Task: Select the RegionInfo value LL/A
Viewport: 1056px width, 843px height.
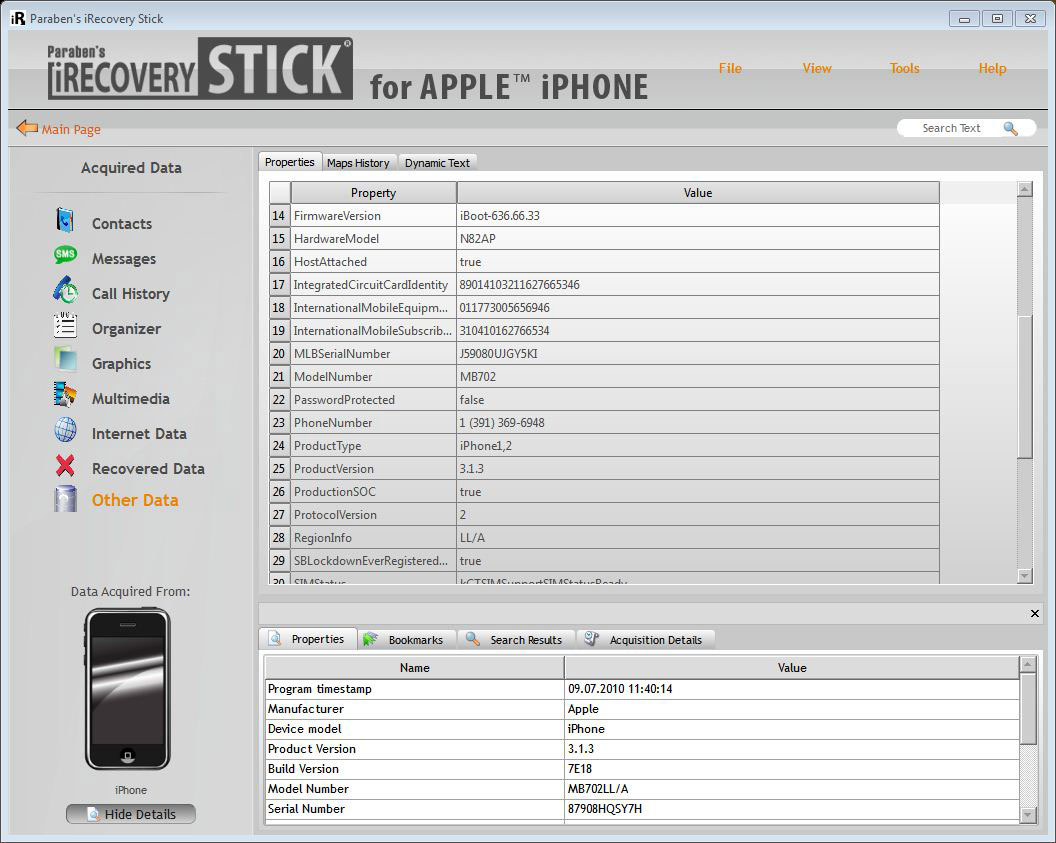Action: [x=472, y=537]
